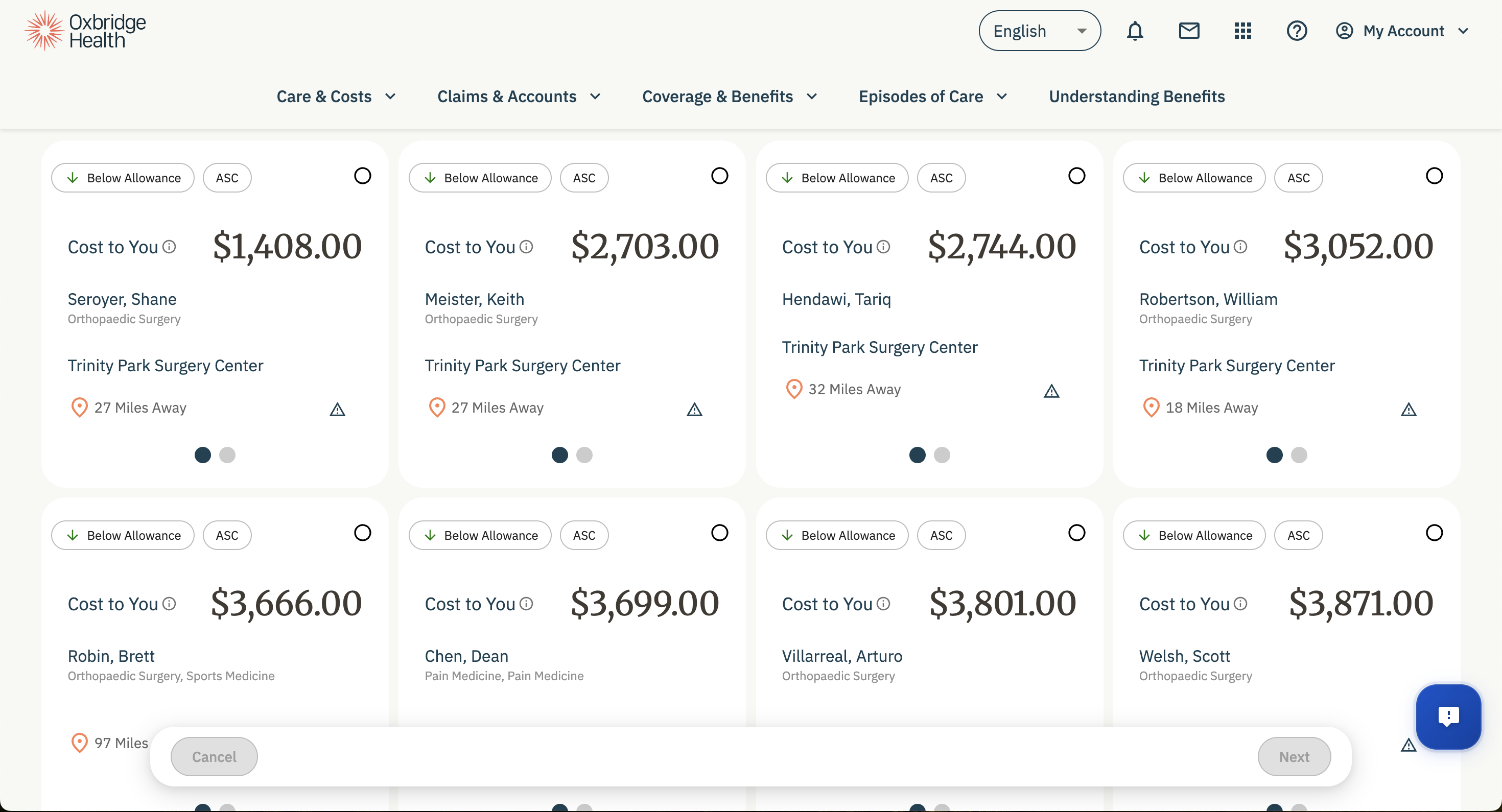
Task: Select the radio button on Meister, Keith's card
Action: 719,176
